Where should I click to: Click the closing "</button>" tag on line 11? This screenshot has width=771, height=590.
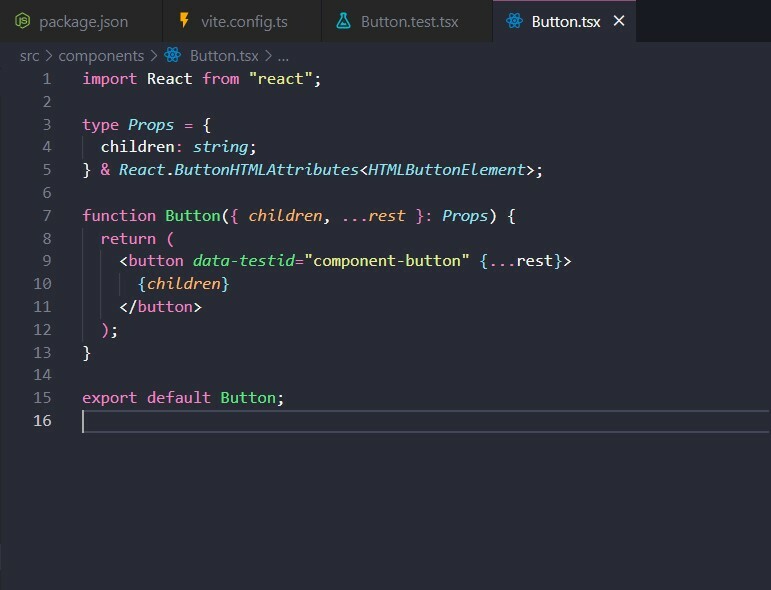[160, 307]
